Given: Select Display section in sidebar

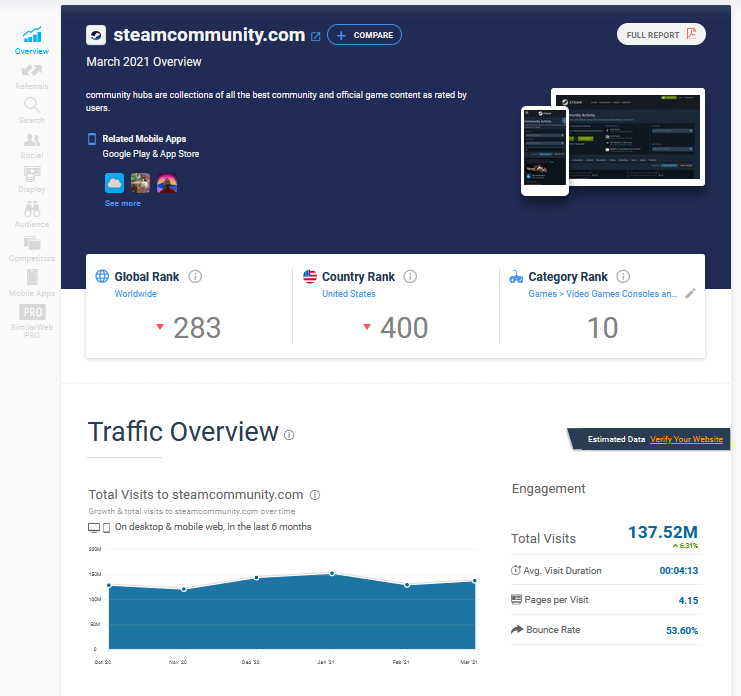Looking at the screenshot, I should coord(32,180).
